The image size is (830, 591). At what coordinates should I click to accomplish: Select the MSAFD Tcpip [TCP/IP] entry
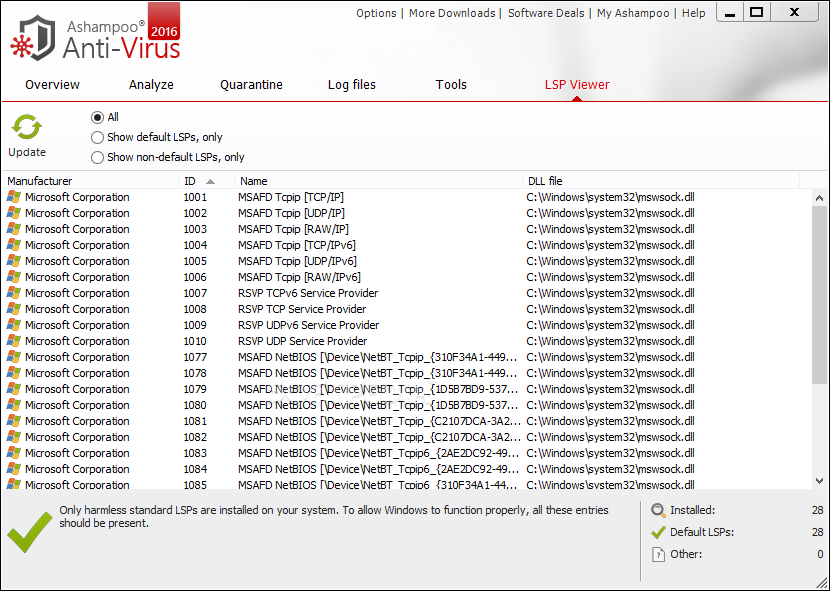[x=291, y=197]
